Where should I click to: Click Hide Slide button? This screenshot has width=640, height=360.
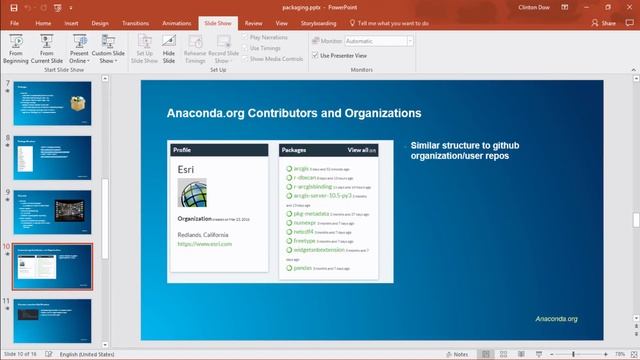click(x=169, y=49)
